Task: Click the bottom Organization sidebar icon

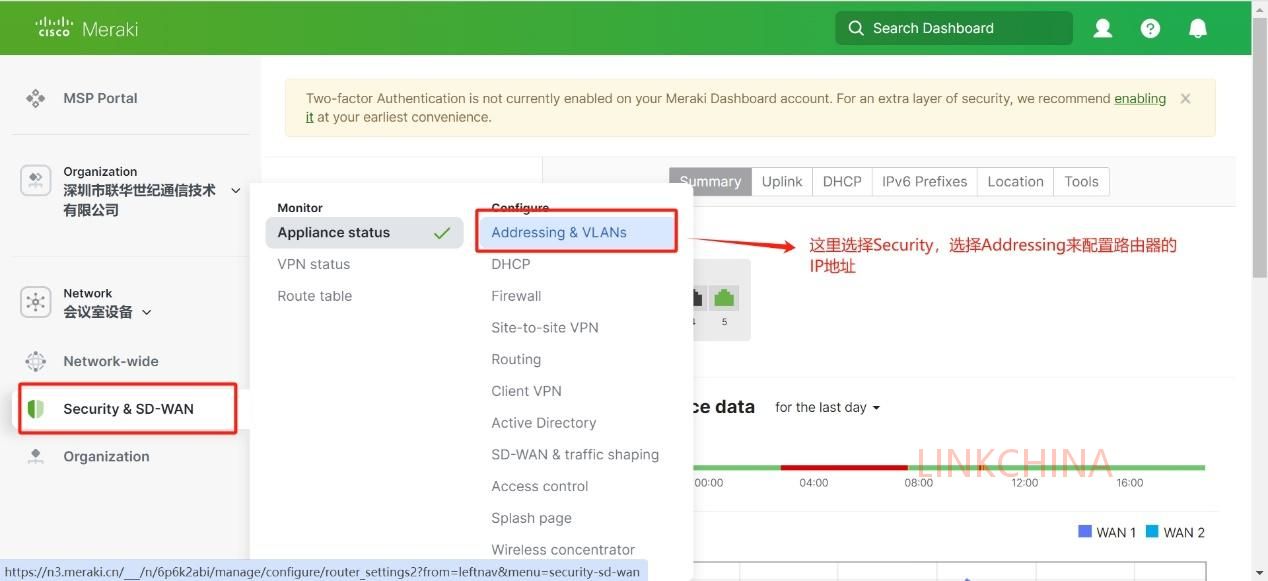Action: tap(36, 456)
